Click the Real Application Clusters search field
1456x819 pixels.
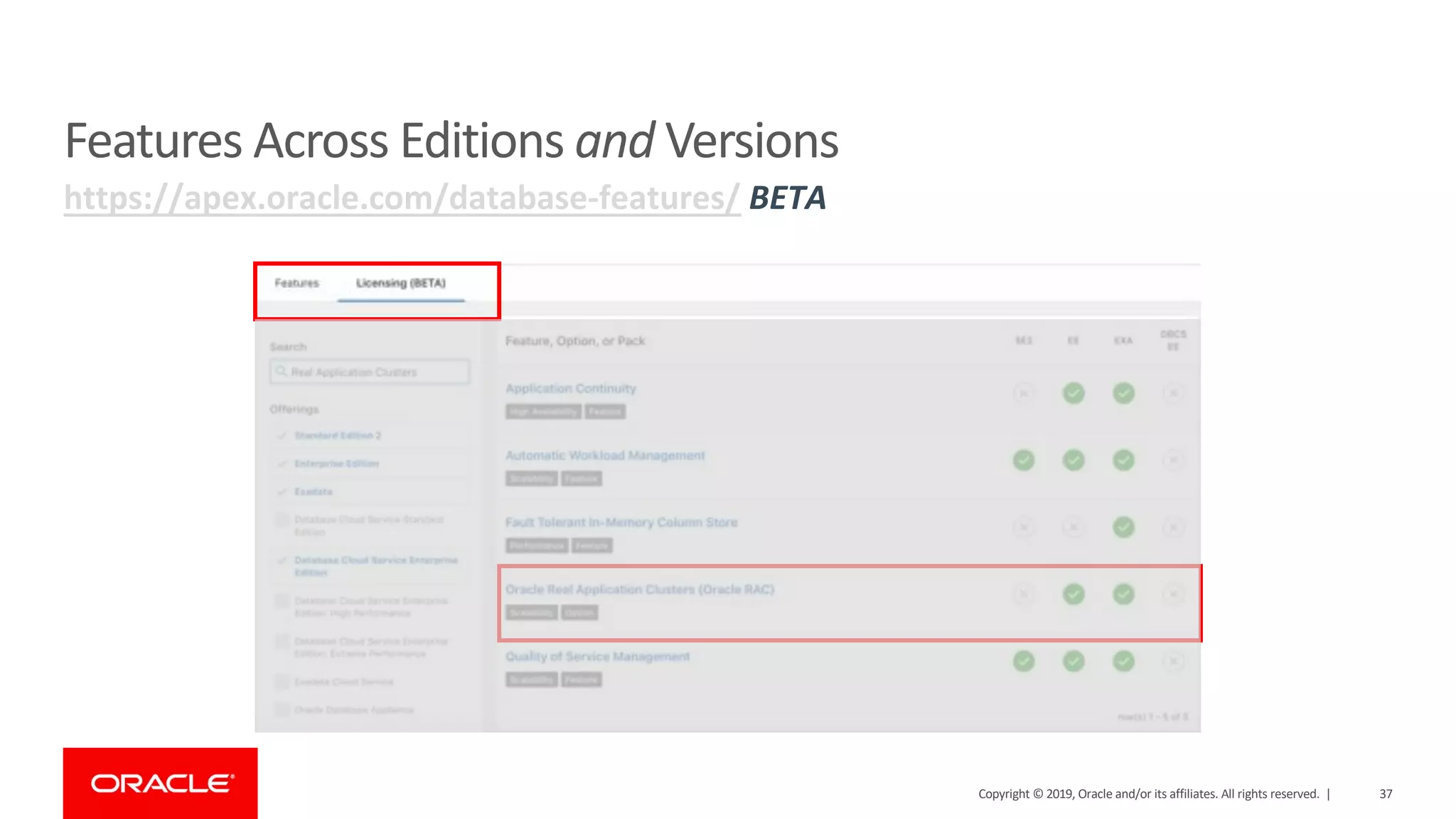[x=370, y=372]
